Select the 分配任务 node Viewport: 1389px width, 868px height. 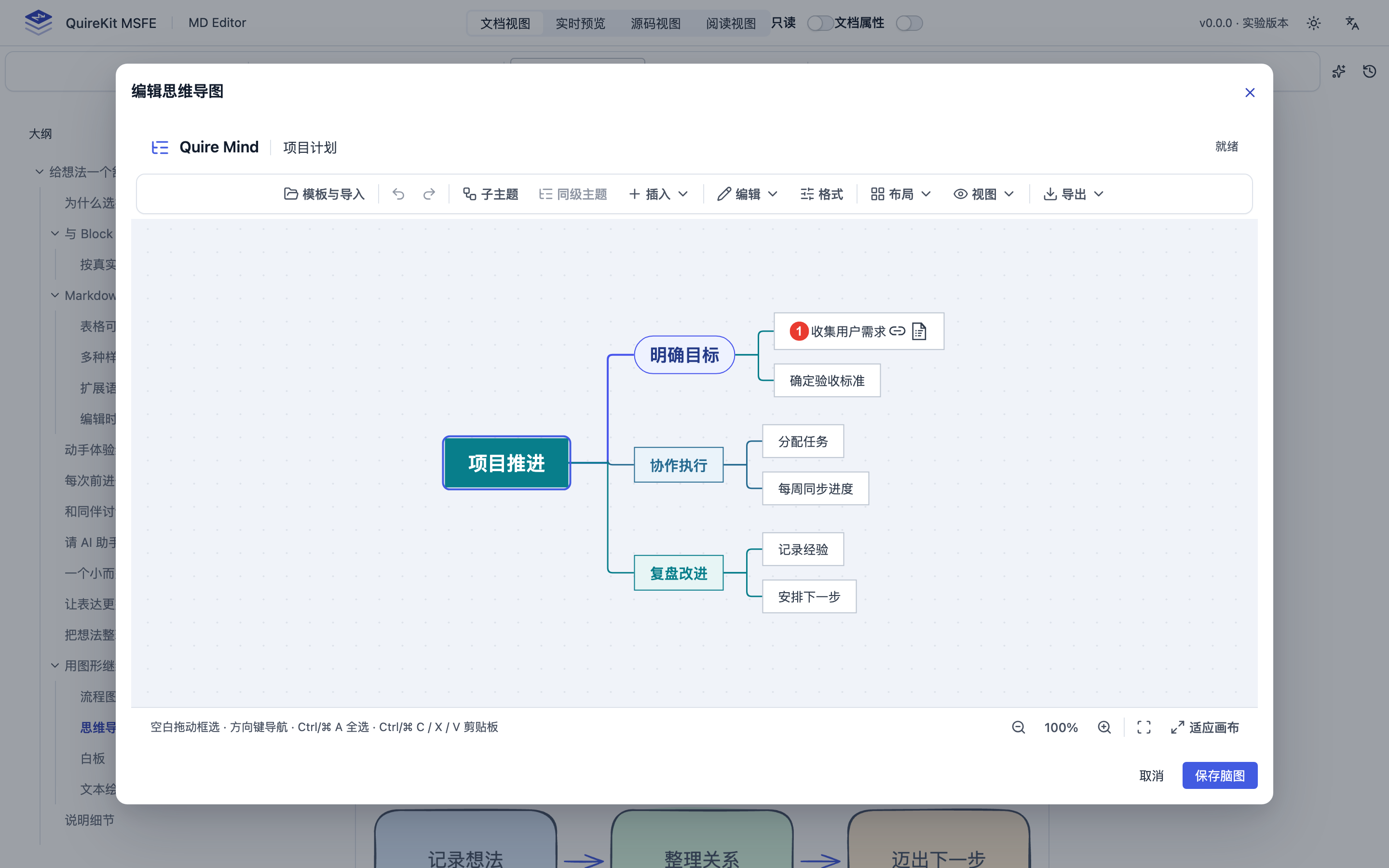click(x=803, y=441)
